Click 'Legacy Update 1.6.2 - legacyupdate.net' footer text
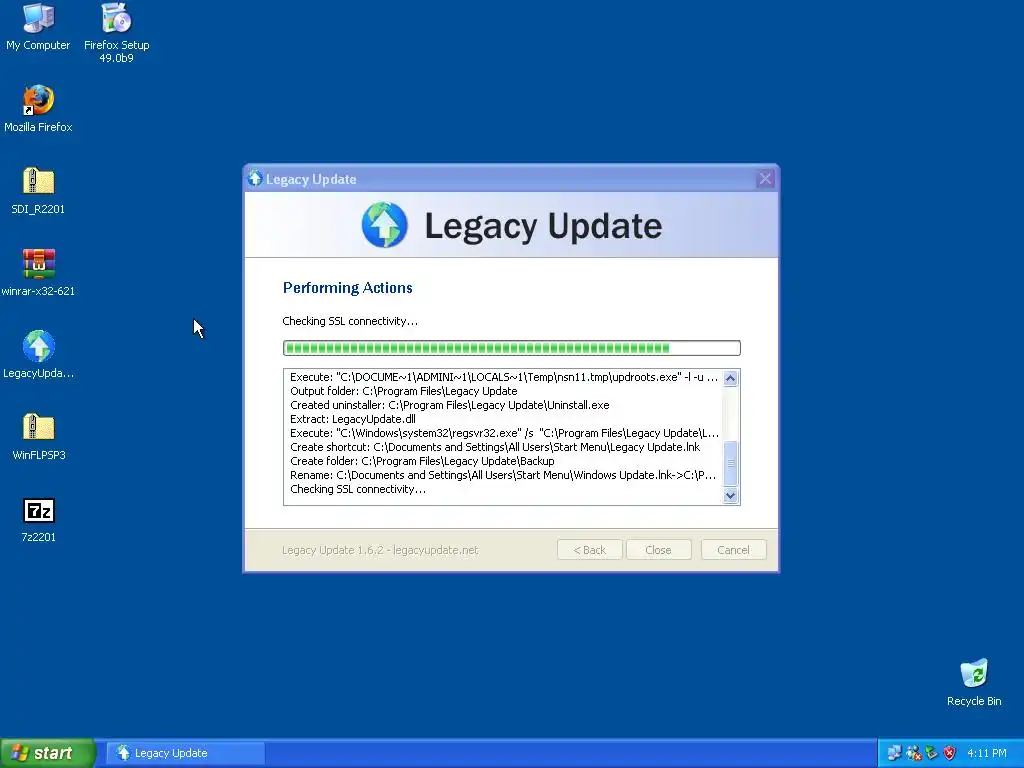 380,550
